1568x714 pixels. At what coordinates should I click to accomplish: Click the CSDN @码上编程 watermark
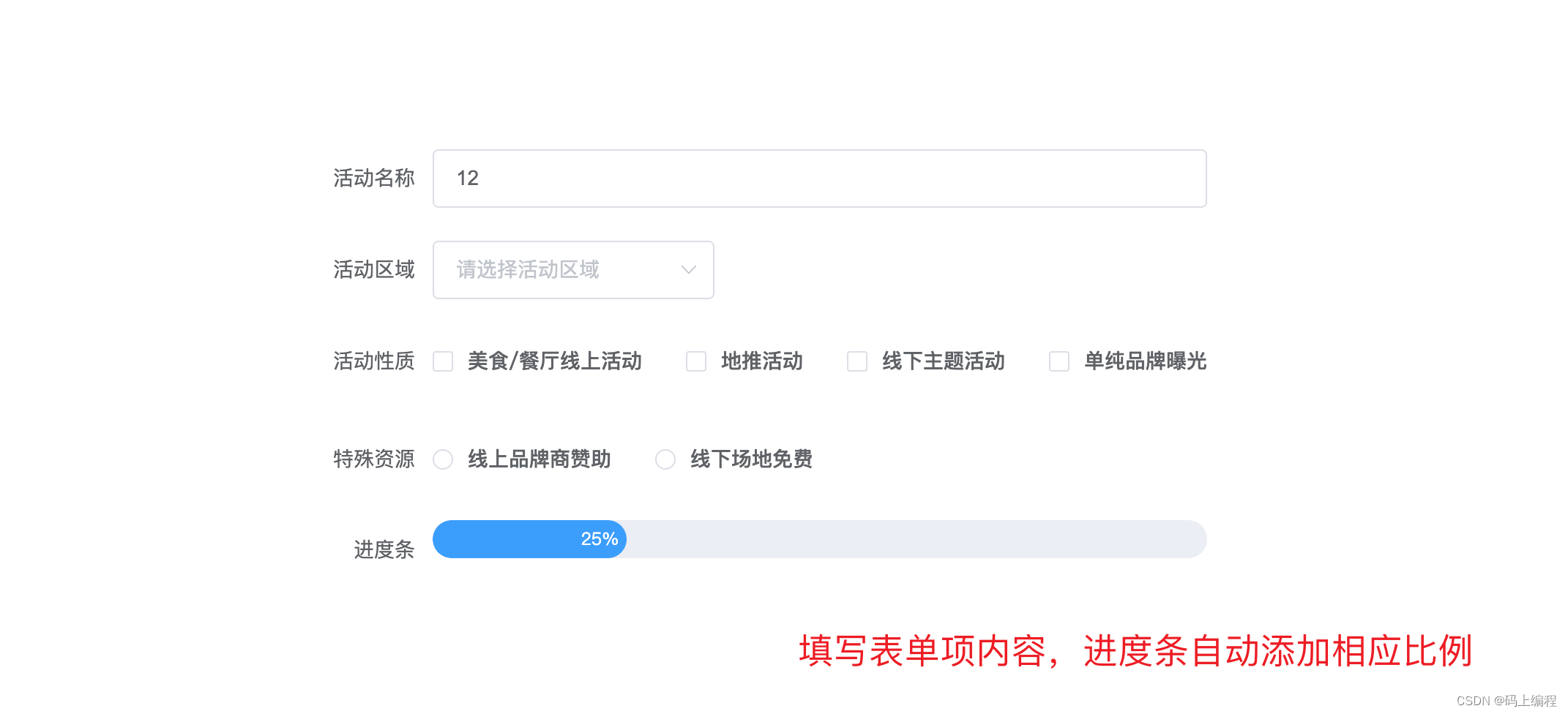[1506, 701]
